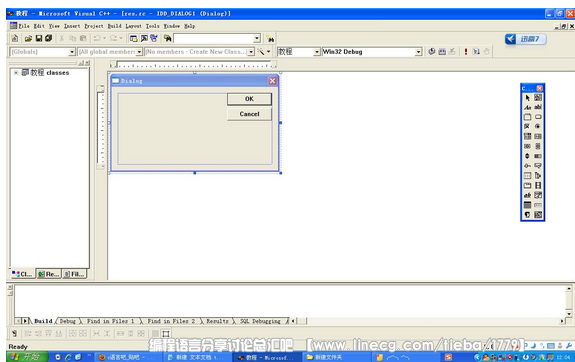Screen dimensions: 575x362
Task: Toggle dialog guides in the bottom toolbar
Action: (x=166, y=333)
